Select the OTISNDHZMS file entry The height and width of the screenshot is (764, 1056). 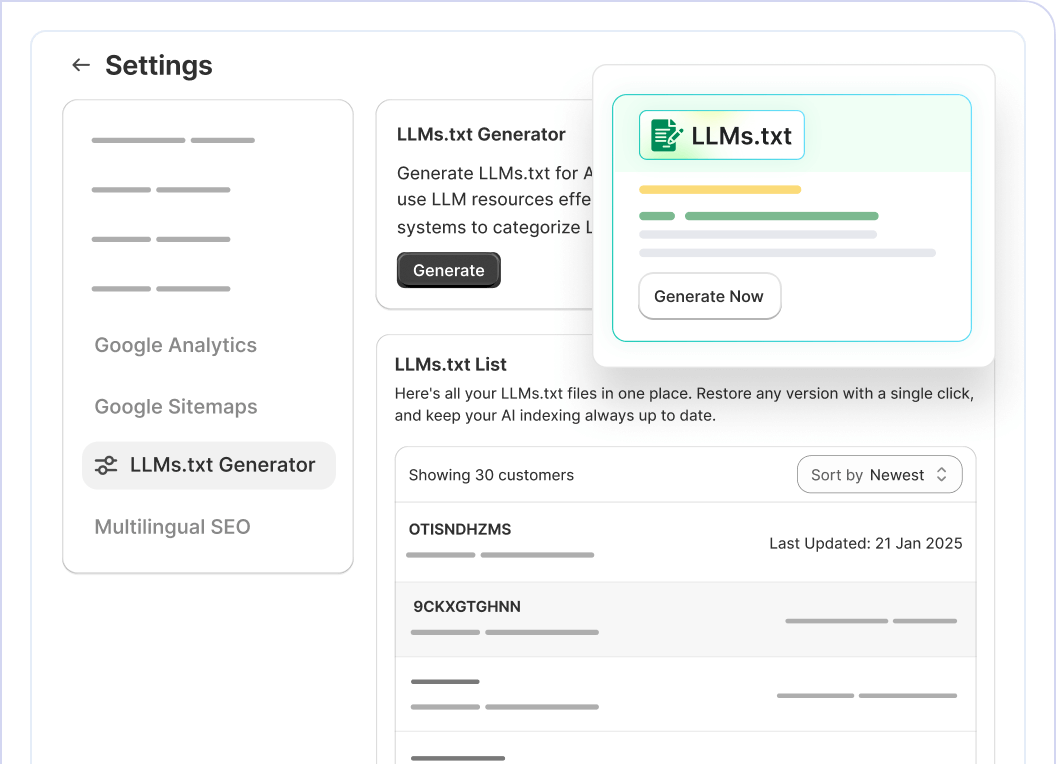460,529
